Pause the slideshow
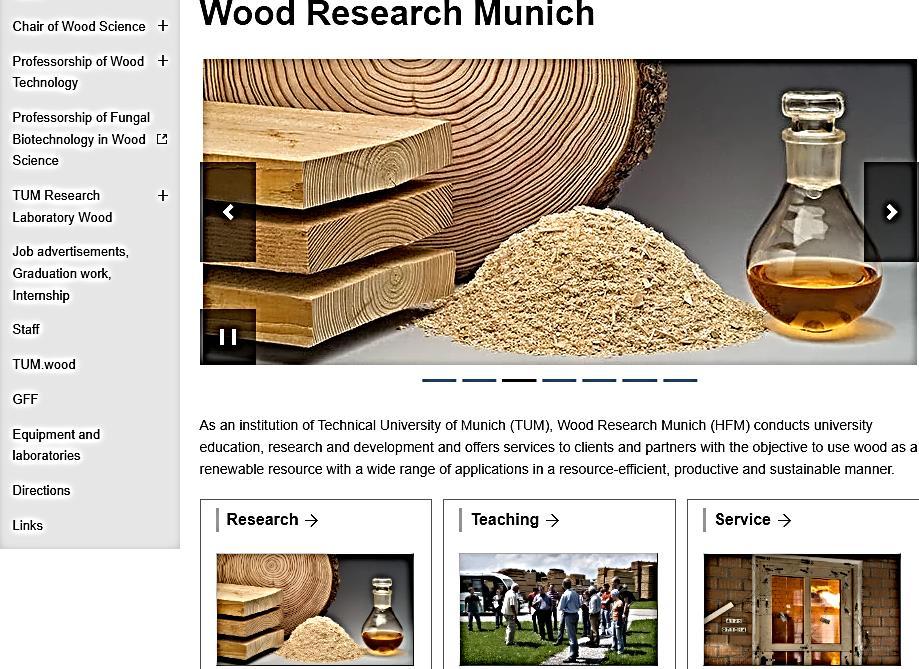Screen dimensions: 919x669 point(228,337)
